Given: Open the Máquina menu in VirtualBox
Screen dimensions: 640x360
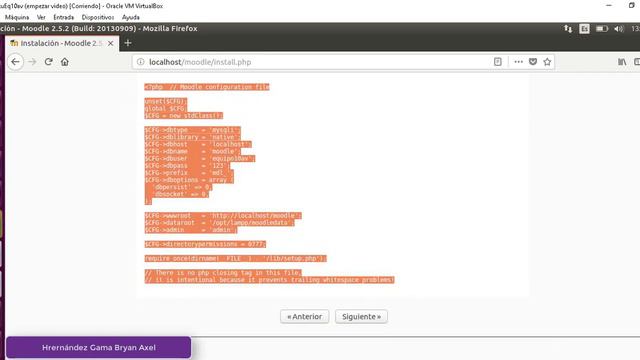Looking at the screenshot, I should coord(17,17).
